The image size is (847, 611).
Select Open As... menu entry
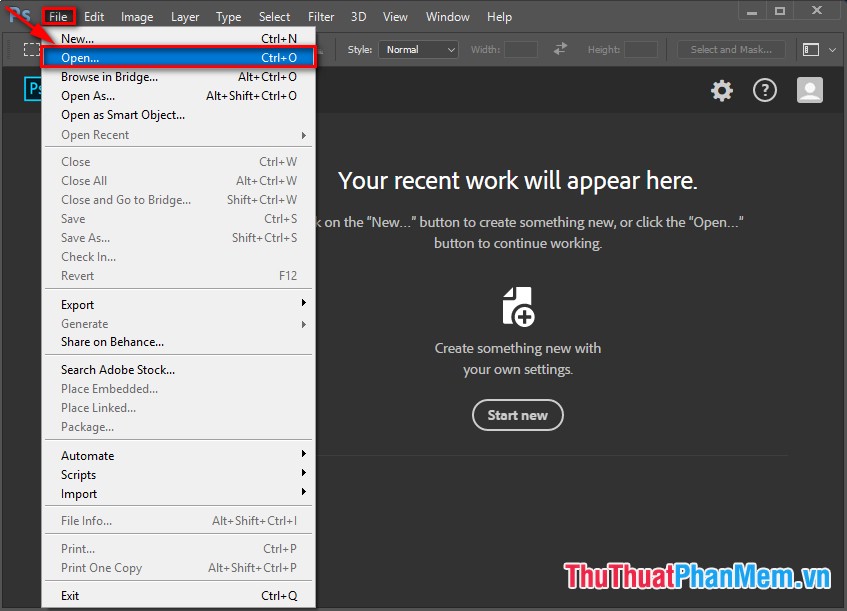pos(178,96)
